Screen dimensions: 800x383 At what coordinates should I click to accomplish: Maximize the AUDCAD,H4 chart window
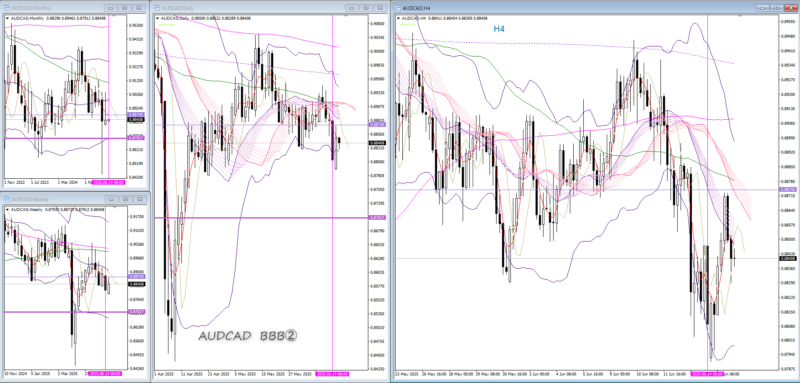click(x=777, y=8)
